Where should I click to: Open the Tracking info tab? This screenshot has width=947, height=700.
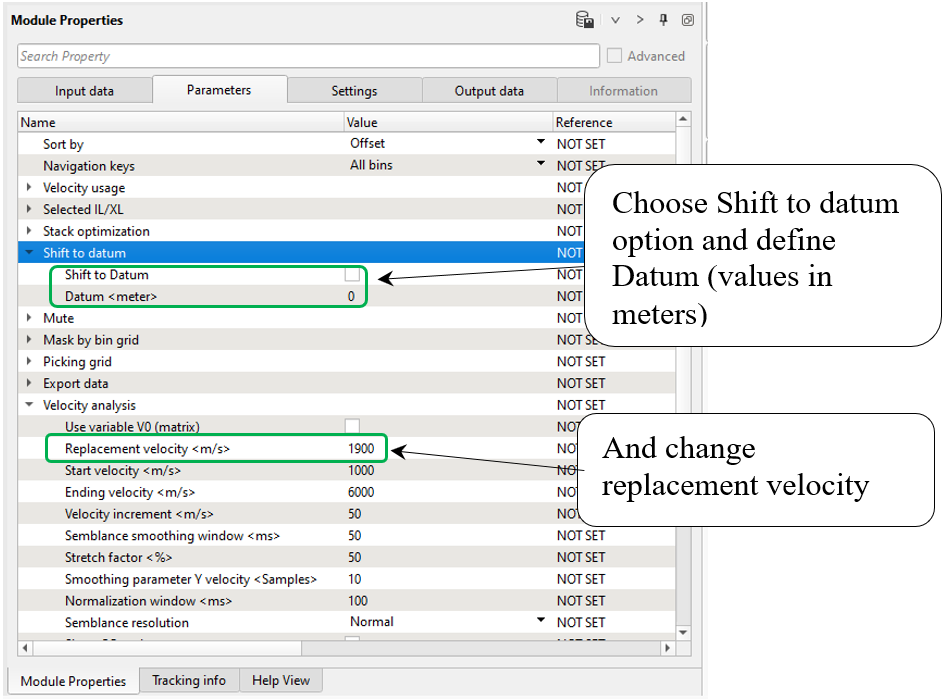189,681
